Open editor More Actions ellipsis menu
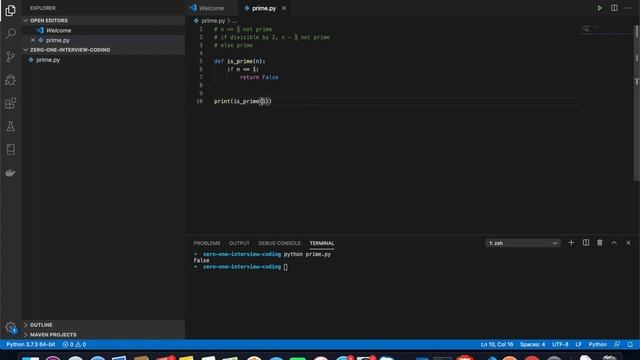 click(629, 8)
